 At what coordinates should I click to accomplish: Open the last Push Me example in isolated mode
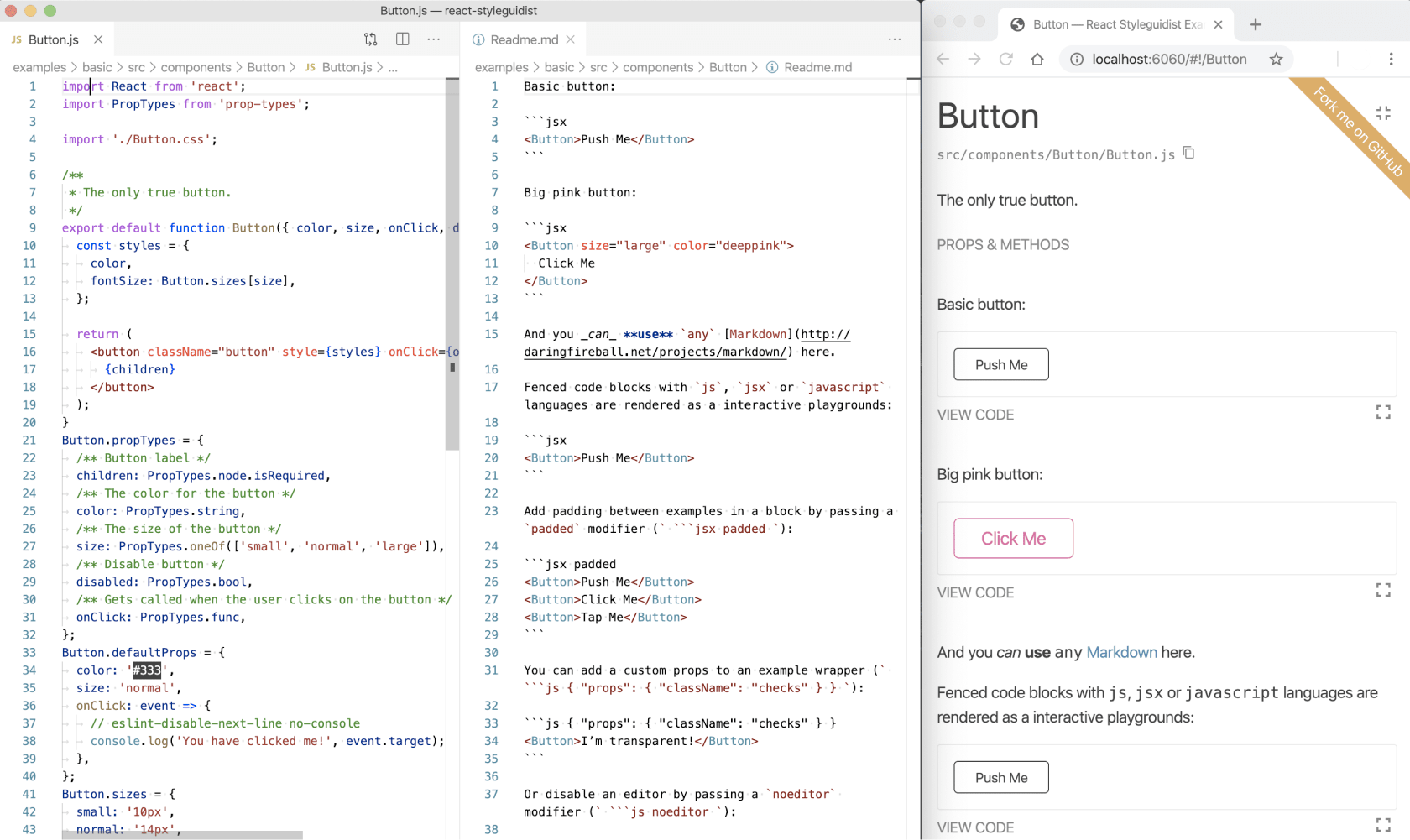pos(1383,825)
